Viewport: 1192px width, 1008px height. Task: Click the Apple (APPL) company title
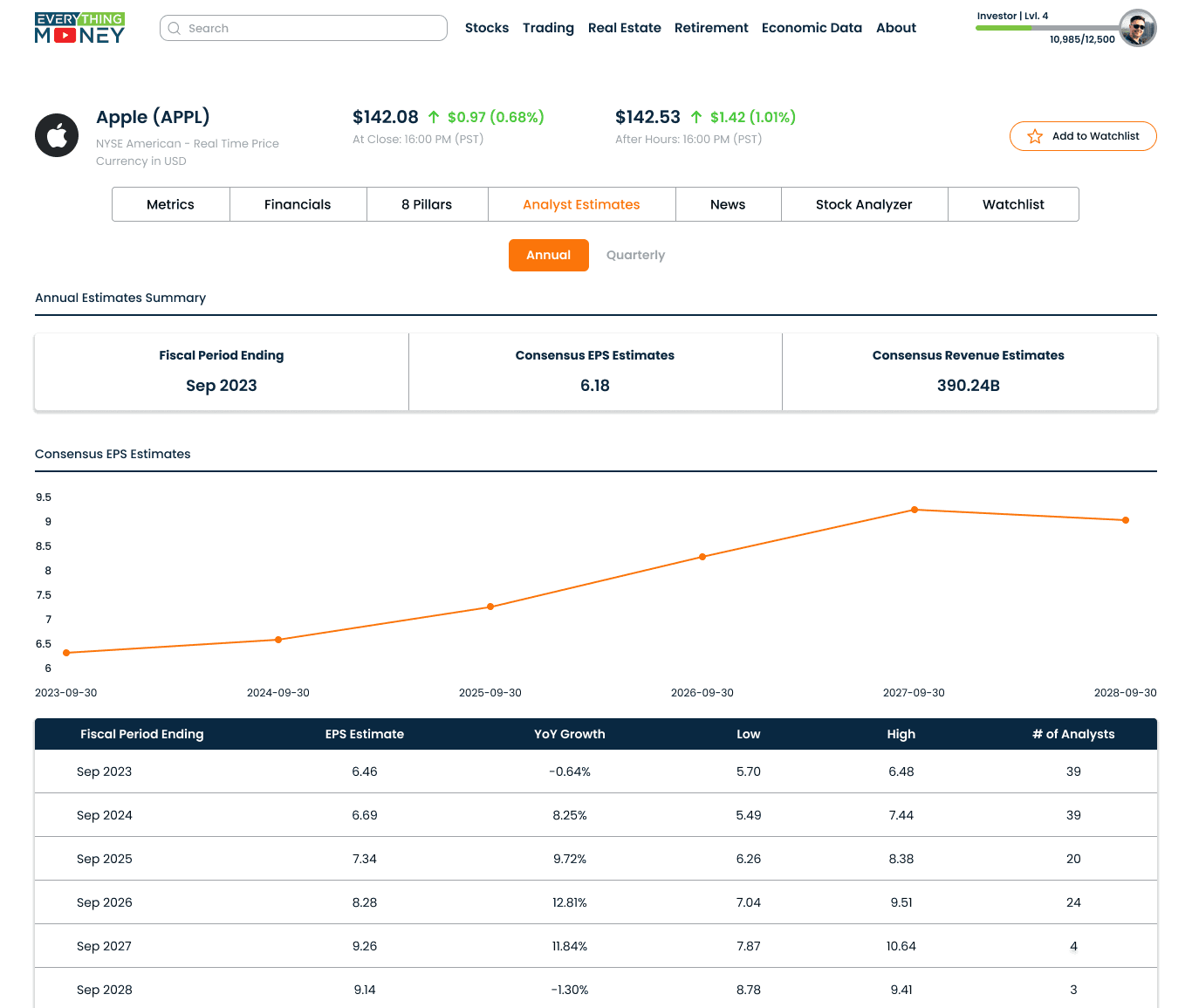click(x=153, y=117)
